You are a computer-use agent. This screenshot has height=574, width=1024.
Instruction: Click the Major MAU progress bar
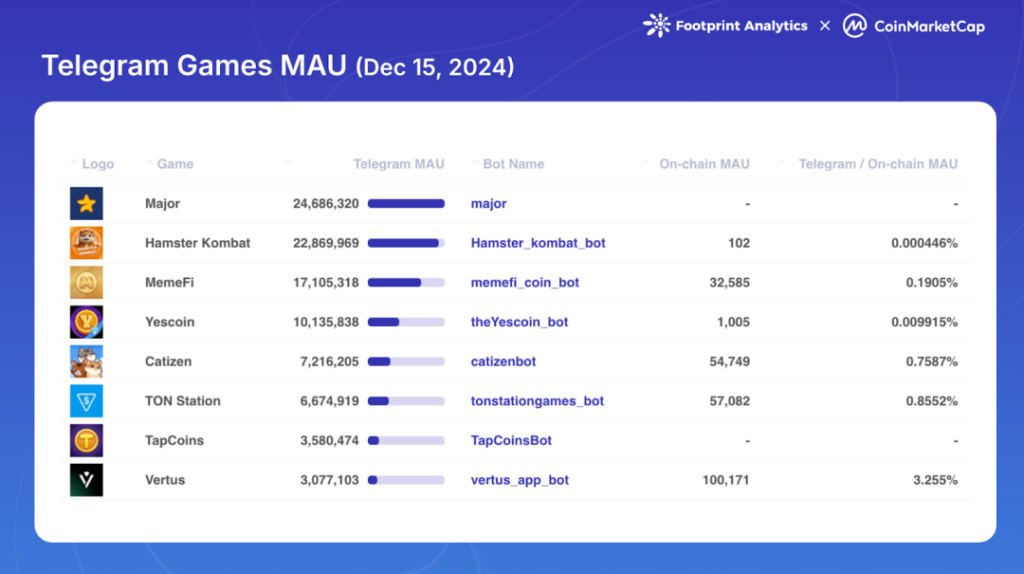(x=406, y=204)
